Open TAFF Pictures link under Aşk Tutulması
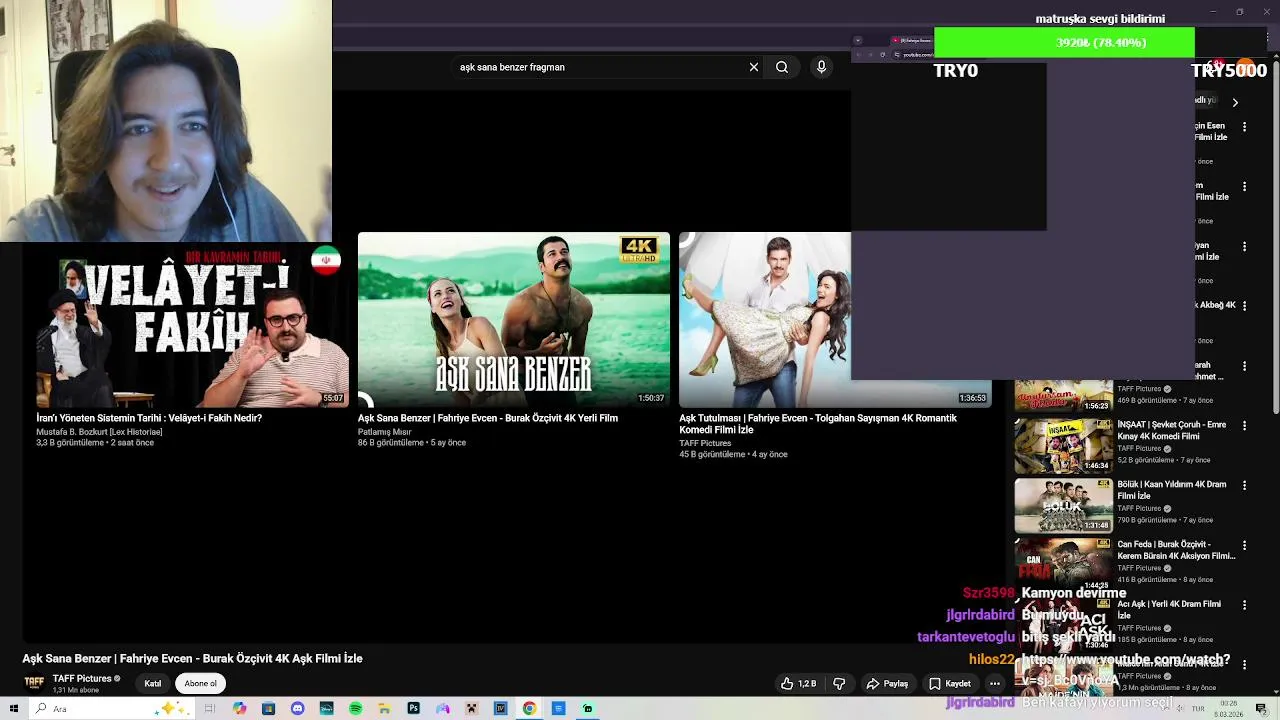Screen dimensions: 1280x720 [x=705, y=443]
